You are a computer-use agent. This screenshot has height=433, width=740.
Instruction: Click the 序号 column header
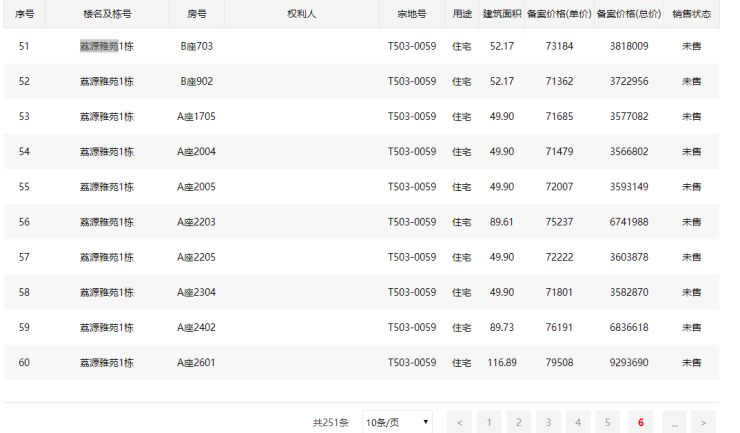click(x=24, y=14)
